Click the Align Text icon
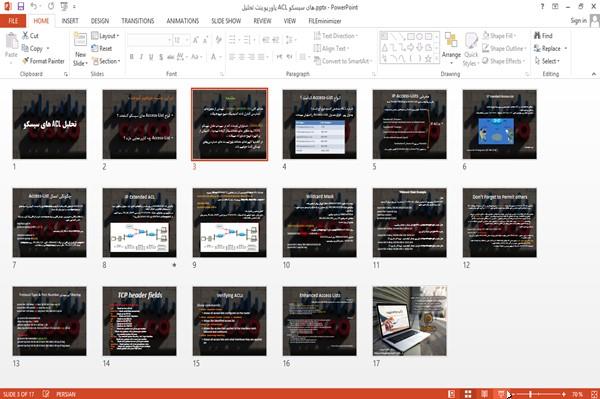Screen dimensions: 600x399 click(x=317, y=48)
